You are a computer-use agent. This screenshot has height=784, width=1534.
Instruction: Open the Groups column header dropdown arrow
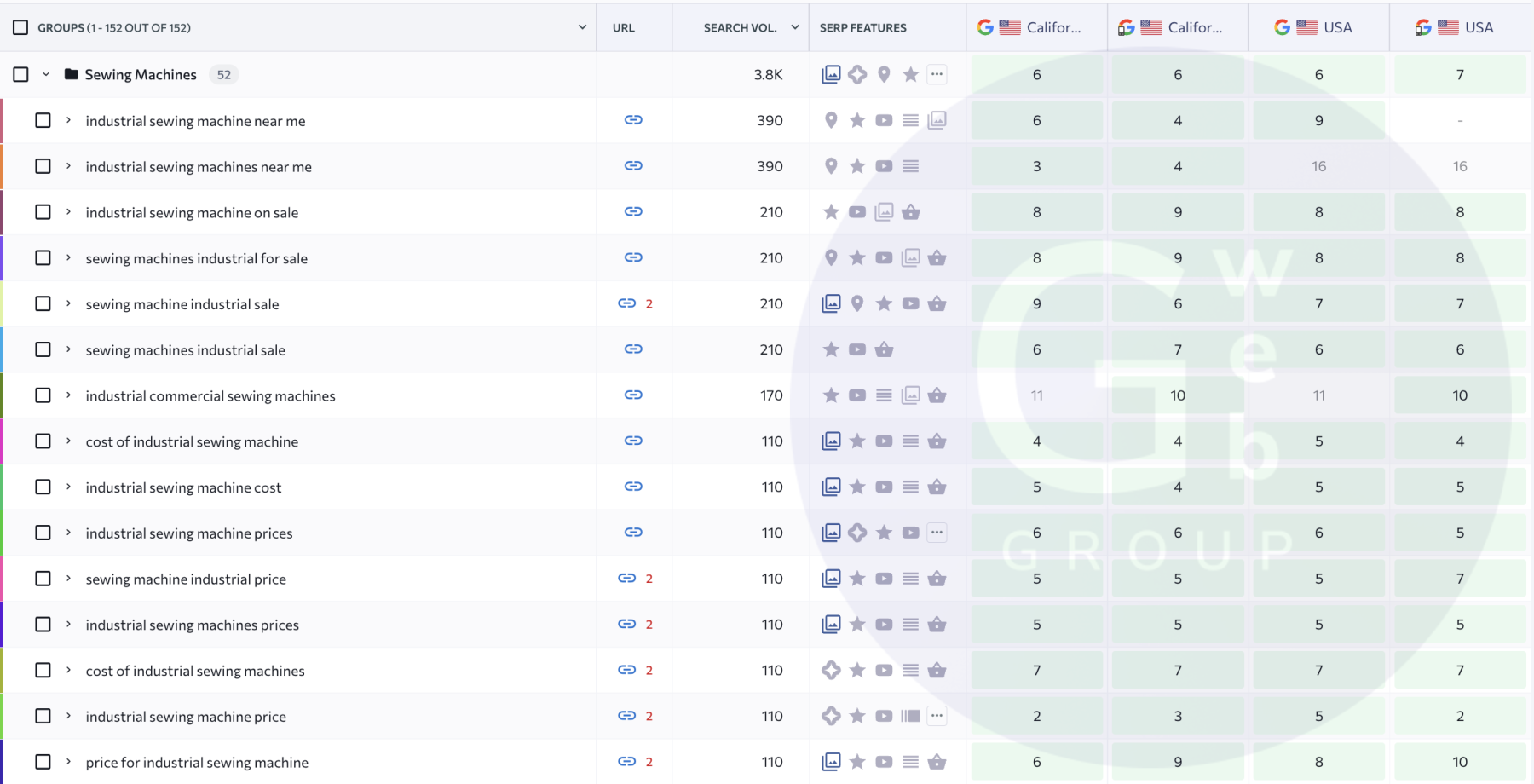[x=582, y=27]
